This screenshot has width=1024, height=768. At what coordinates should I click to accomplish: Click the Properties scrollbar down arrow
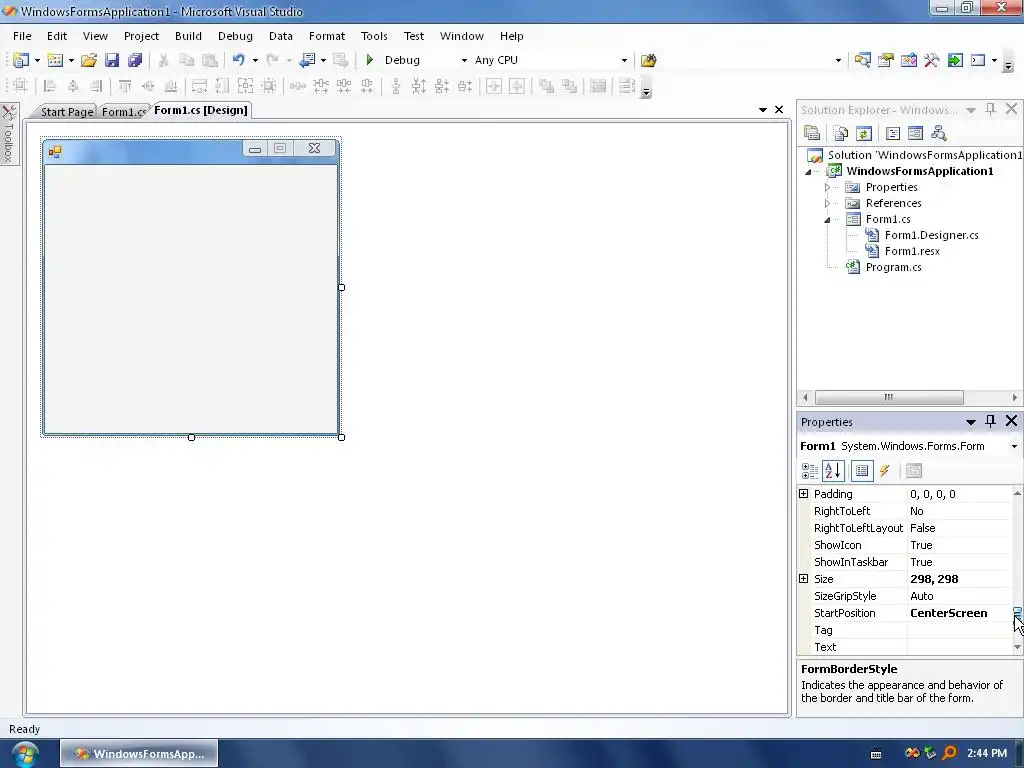pos(1017,647)
